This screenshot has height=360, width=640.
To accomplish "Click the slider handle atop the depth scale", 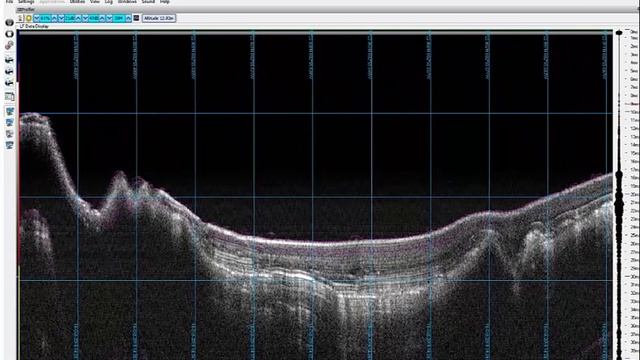I will coord(619,32).
